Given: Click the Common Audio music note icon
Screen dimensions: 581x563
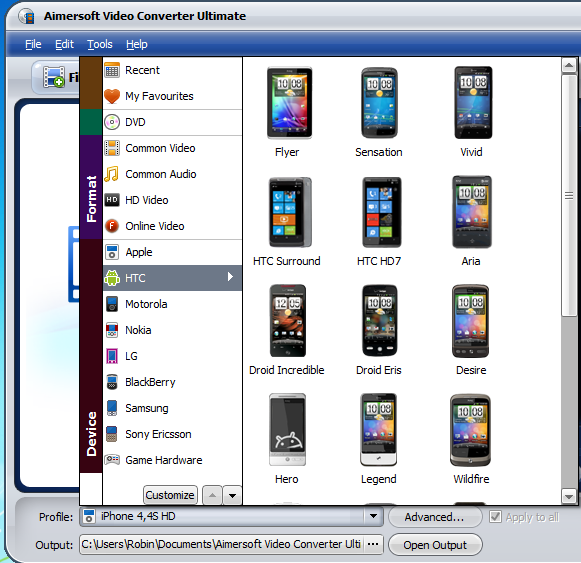Looking at the screenshot, I should [112, 174].
